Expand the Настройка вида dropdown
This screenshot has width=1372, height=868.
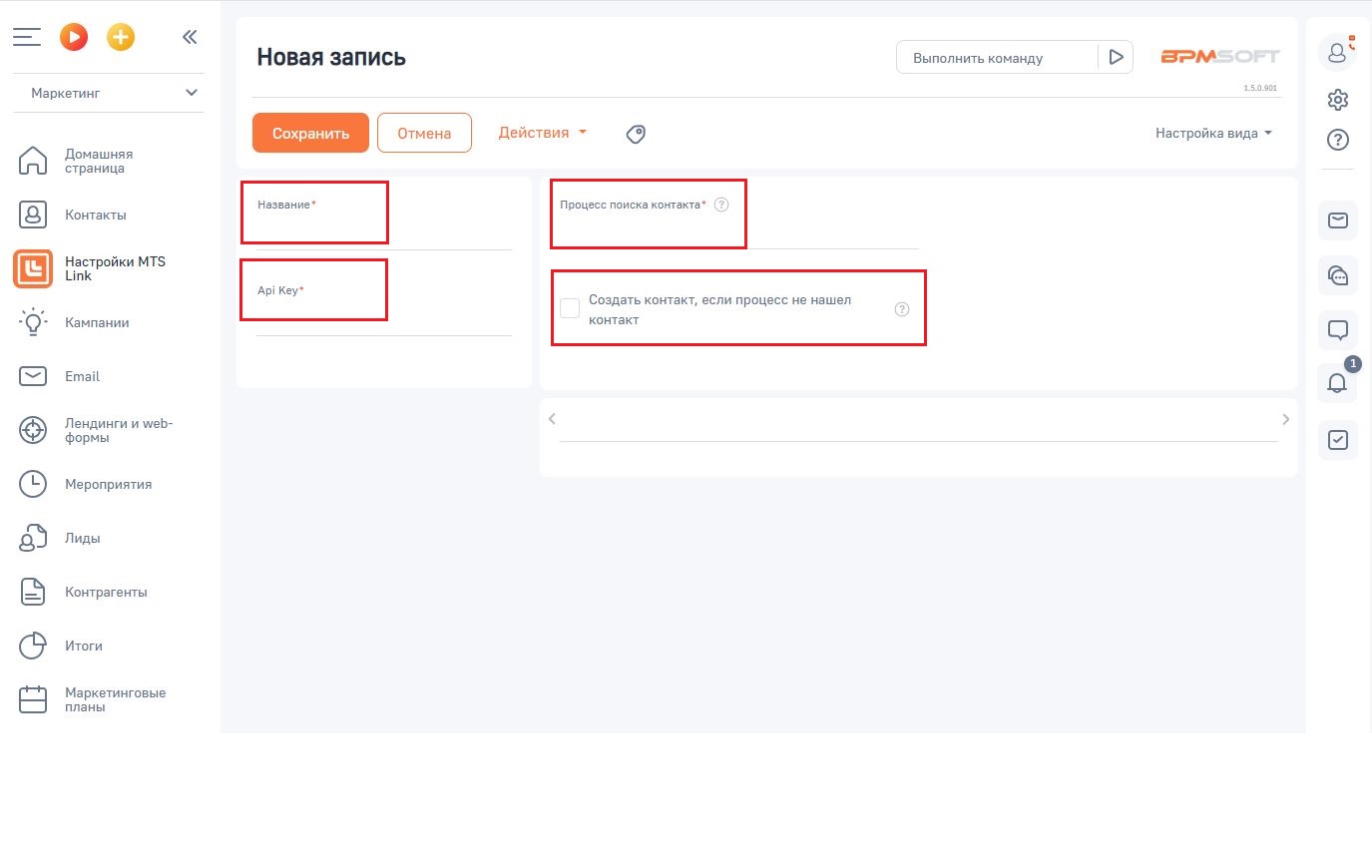coord(1213,133)
